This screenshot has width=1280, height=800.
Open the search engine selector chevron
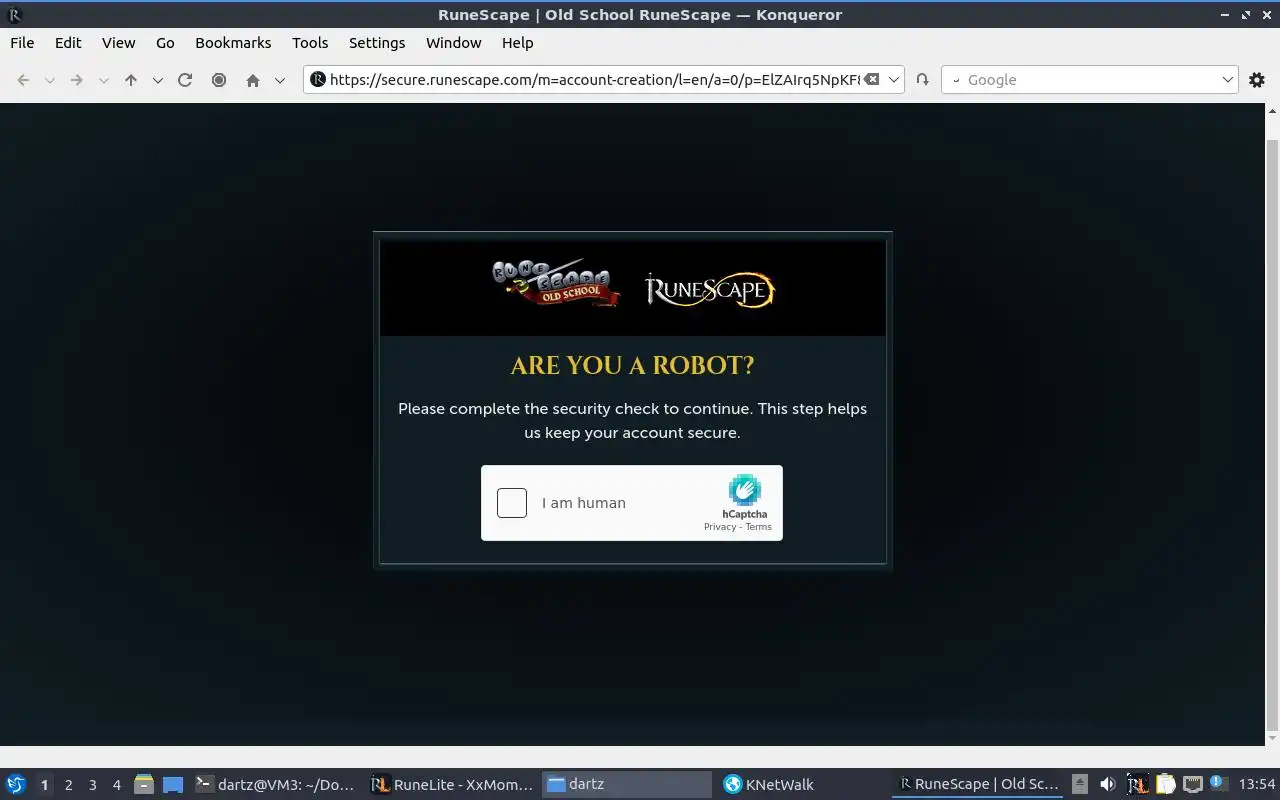pos(955,80)
